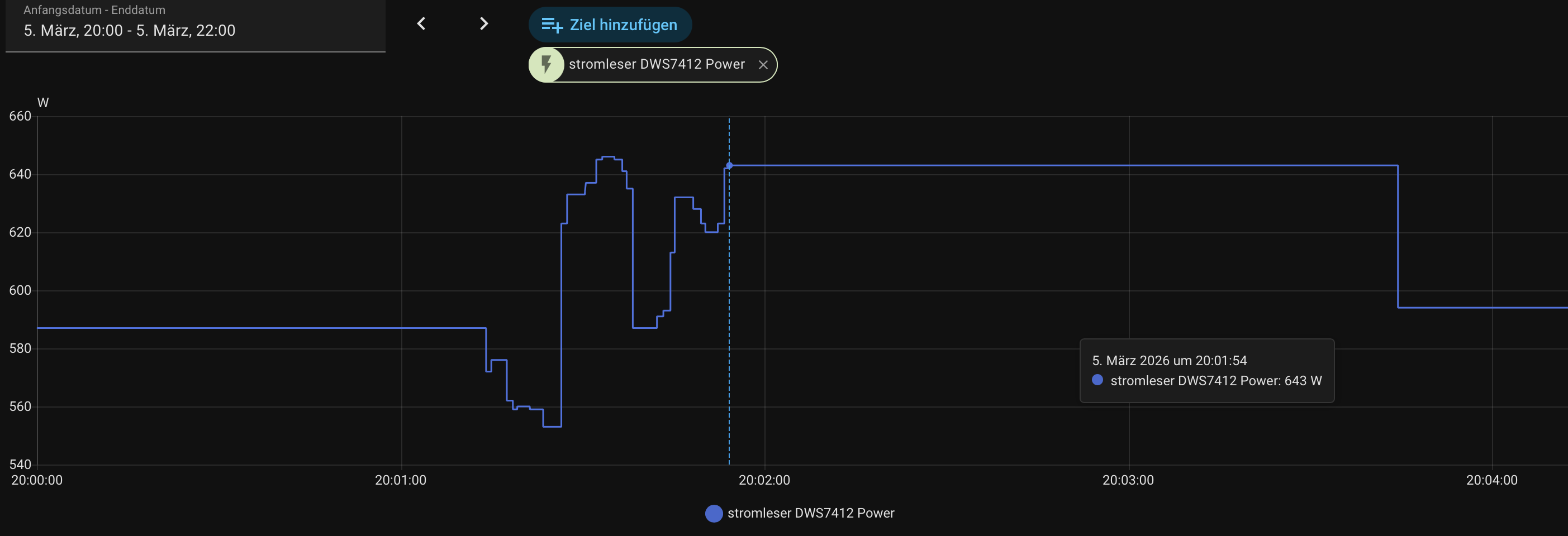Click the 20:00:00 time axis label
1568x536 pixels.
[37, 480]
